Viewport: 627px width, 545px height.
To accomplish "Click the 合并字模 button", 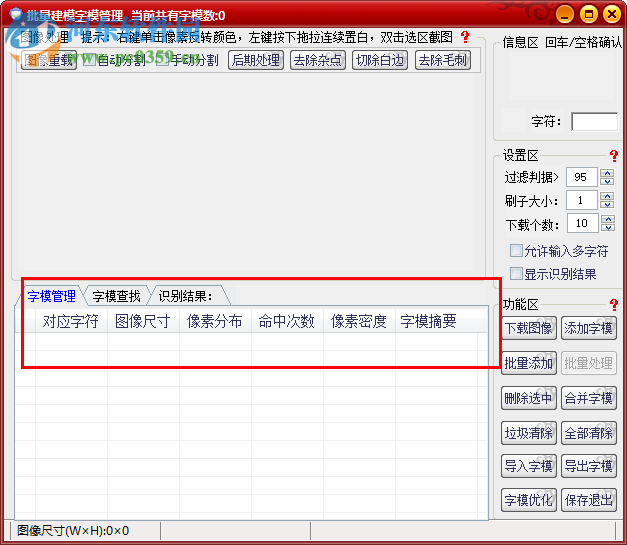I will point(589,398).
